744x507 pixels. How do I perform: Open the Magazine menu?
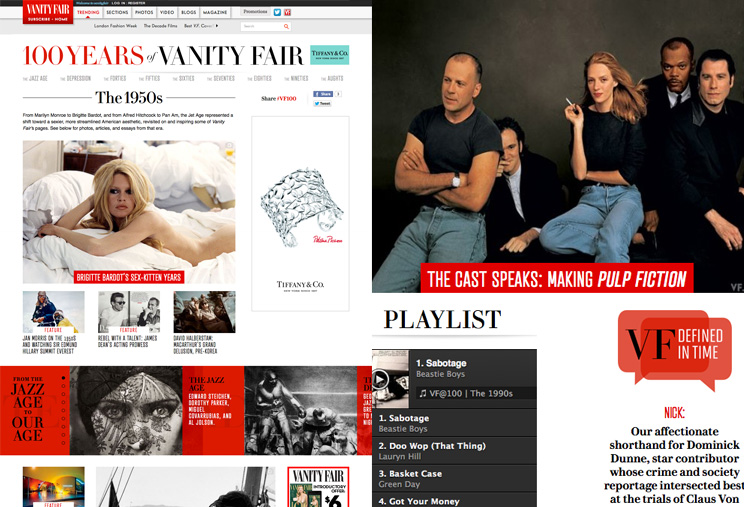click(x=215, y=12)
